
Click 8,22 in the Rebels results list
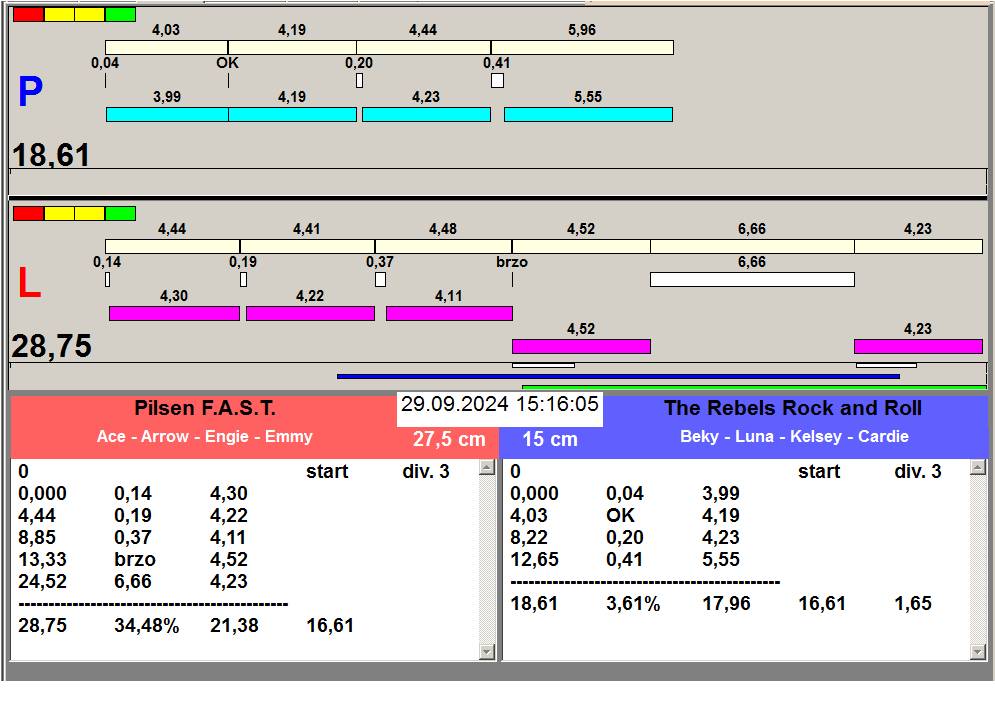point(529,538)
